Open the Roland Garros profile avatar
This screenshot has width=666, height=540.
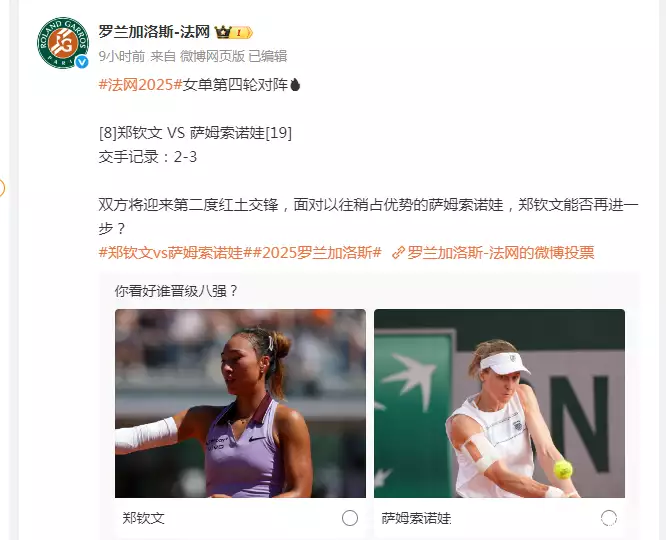63,42
